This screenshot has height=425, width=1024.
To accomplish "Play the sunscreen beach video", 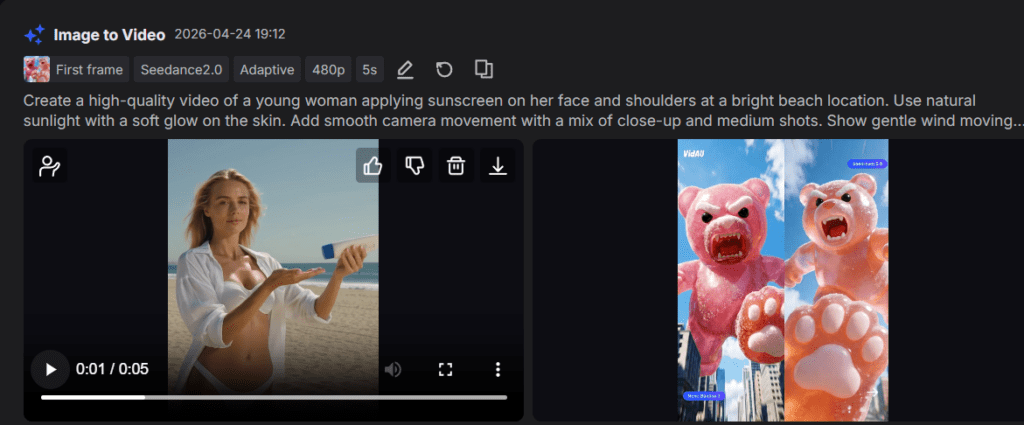I will point(50,369).
